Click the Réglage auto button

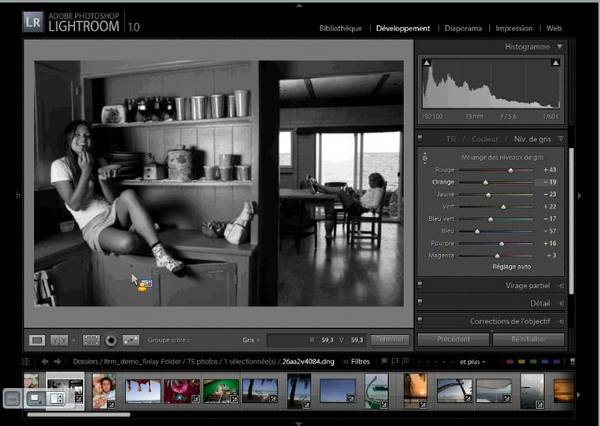tap(512, 267)
